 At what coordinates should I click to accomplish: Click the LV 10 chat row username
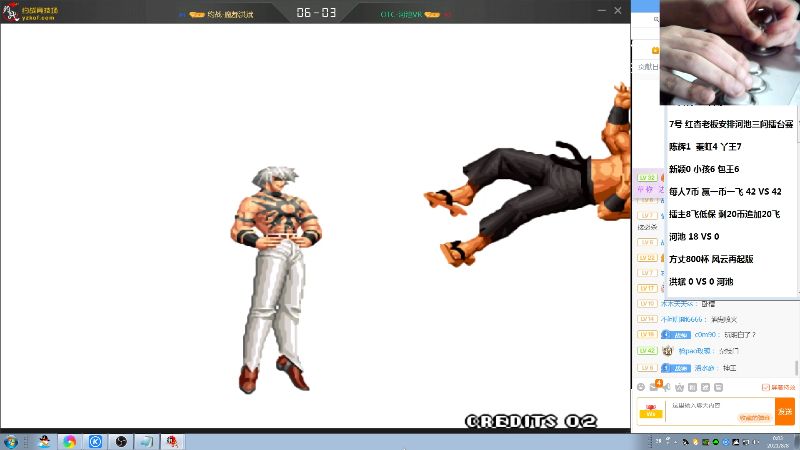coord(678,304)
